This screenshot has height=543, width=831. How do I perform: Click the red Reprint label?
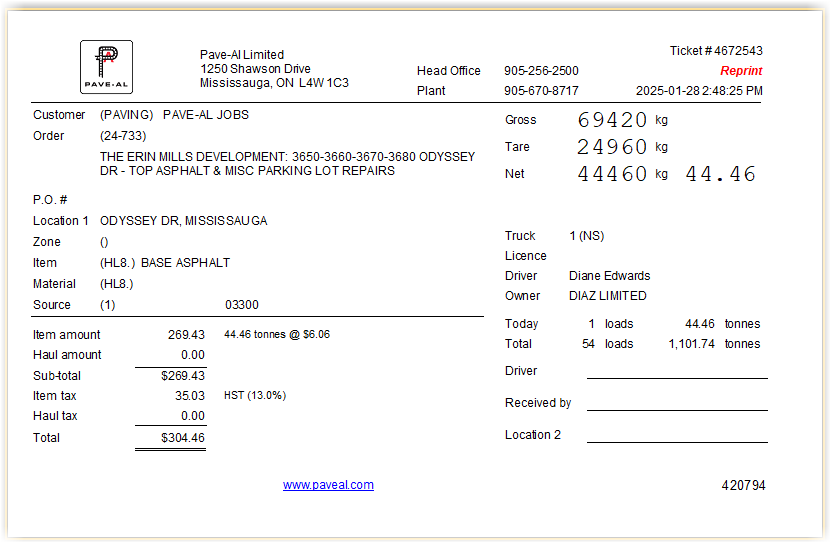coord(741,71)
